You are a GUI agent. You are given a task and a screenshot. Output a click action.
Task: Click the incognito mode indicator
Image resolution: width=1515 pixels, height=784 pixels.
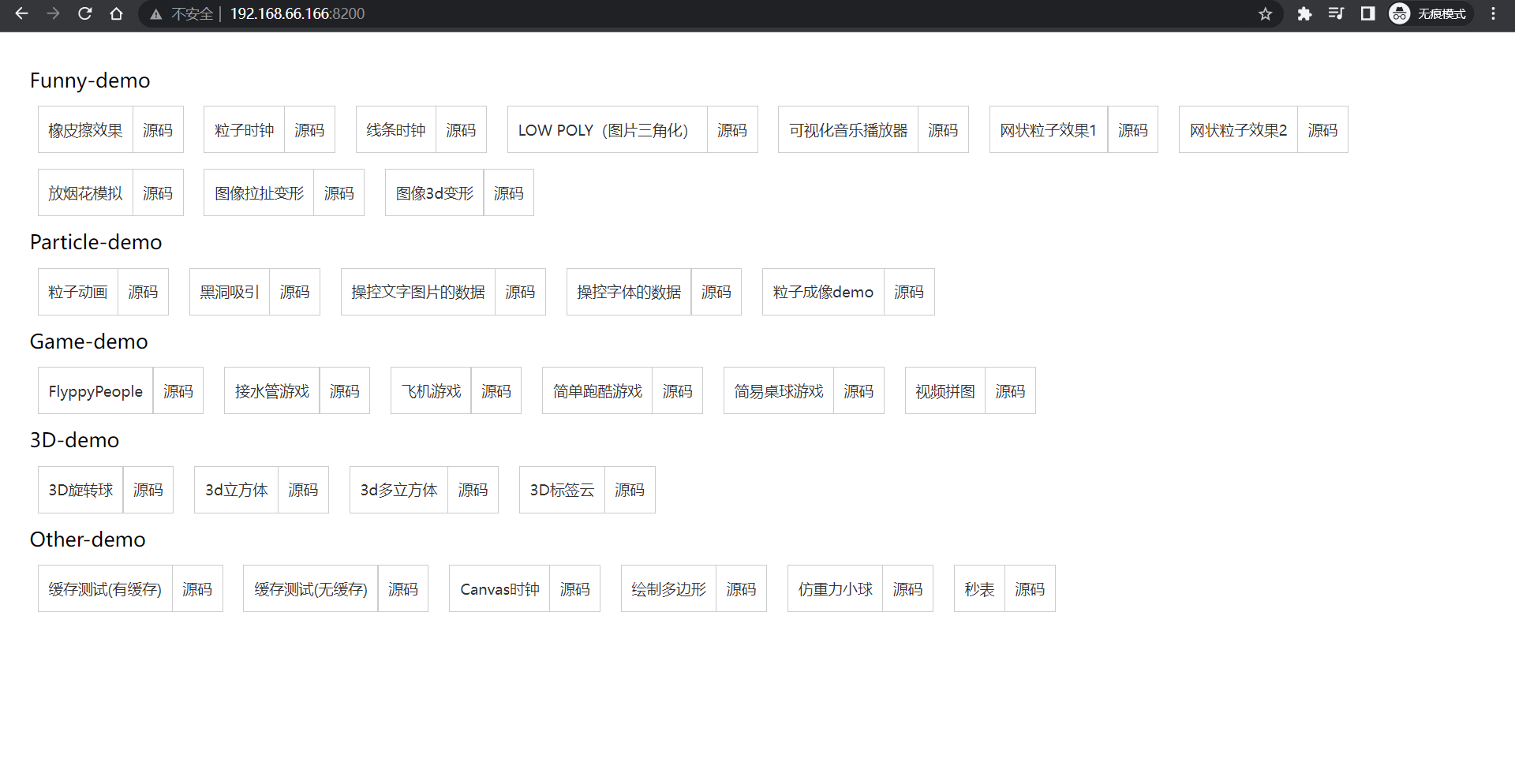1430,13
